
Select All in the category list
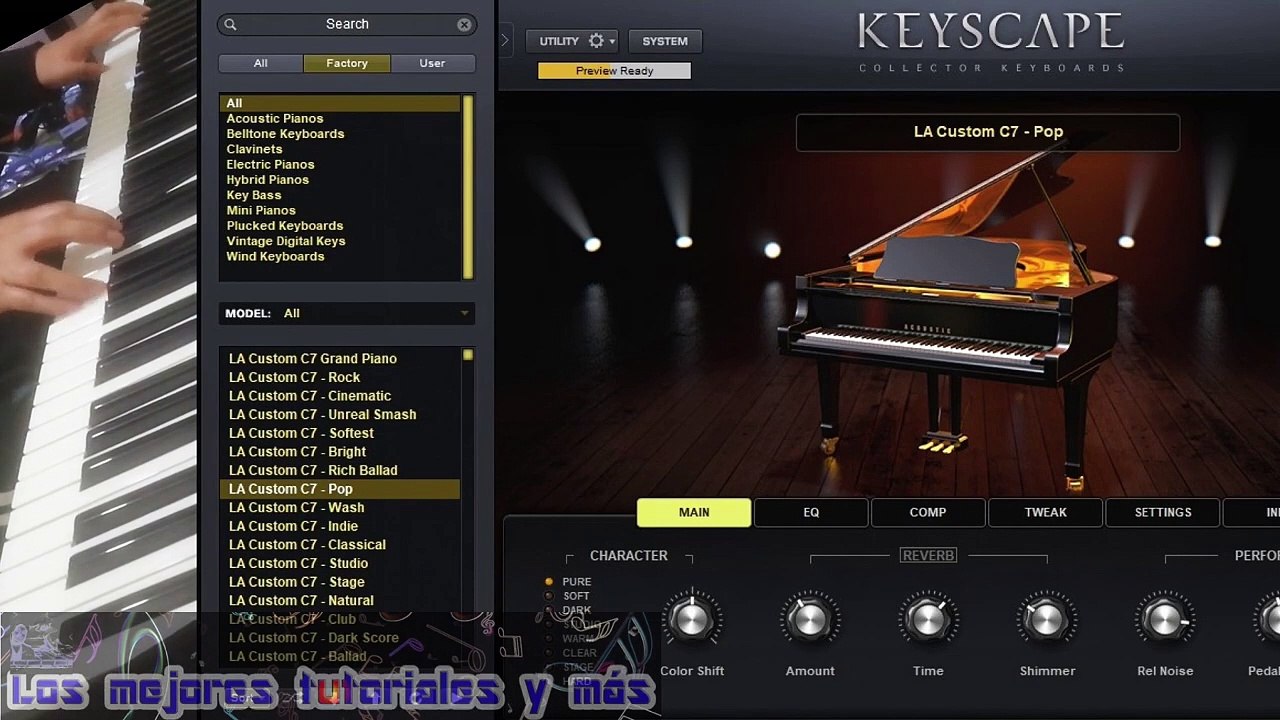tap(340, 103)
